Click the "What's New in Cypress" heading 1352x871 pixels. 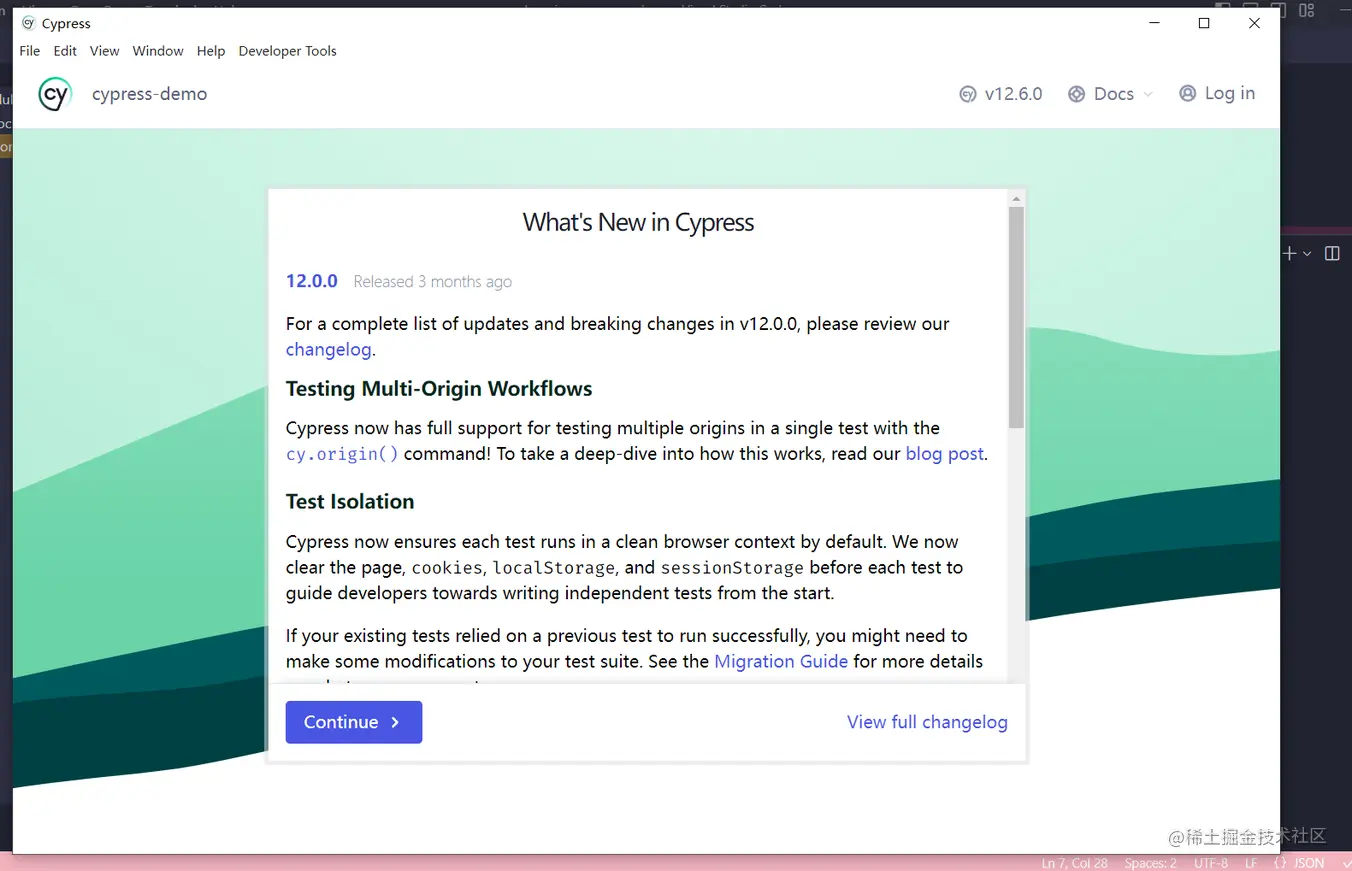click(638, 222)
